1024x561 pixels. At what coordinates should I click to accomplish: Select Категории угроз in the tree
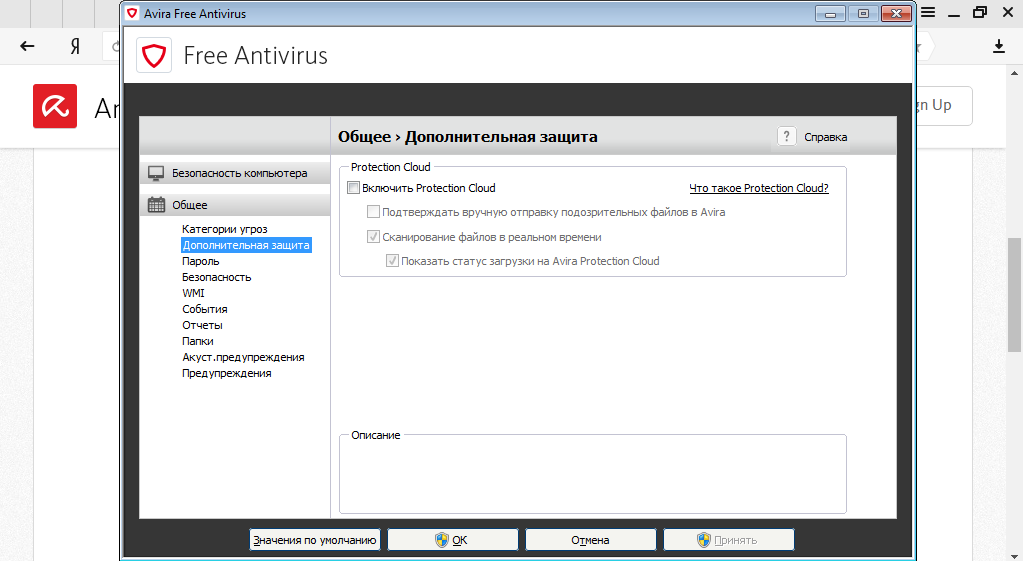225,229
